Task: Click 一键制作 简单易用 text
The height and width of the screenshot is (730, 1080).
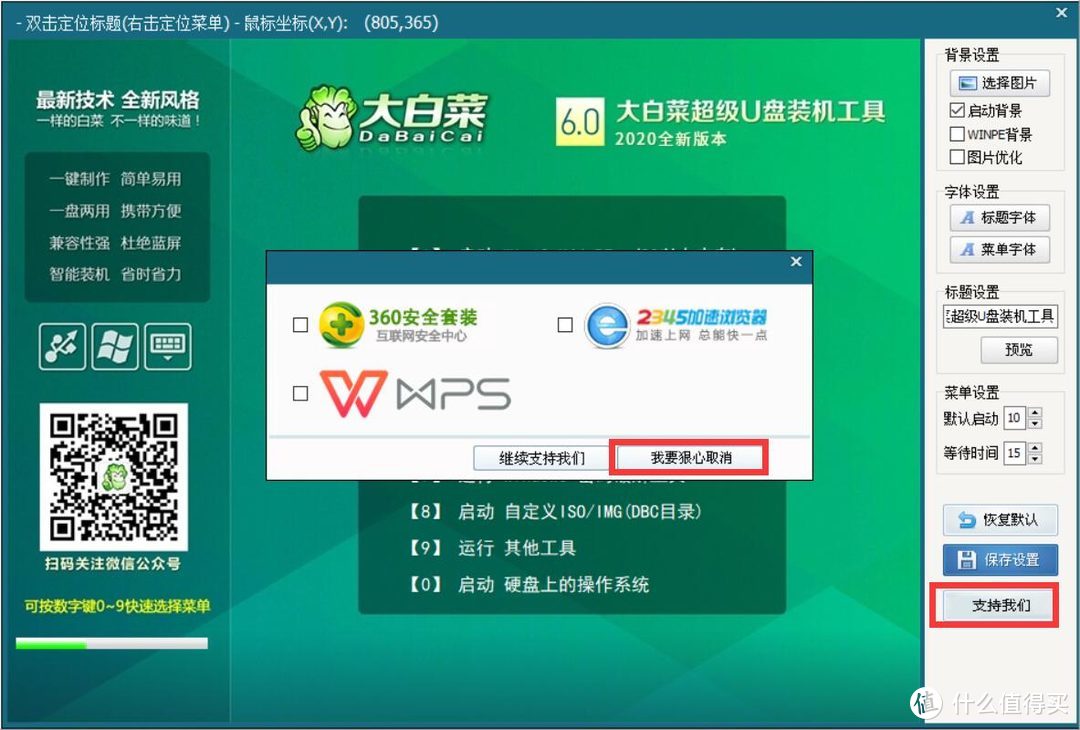Action: (115, 179)
